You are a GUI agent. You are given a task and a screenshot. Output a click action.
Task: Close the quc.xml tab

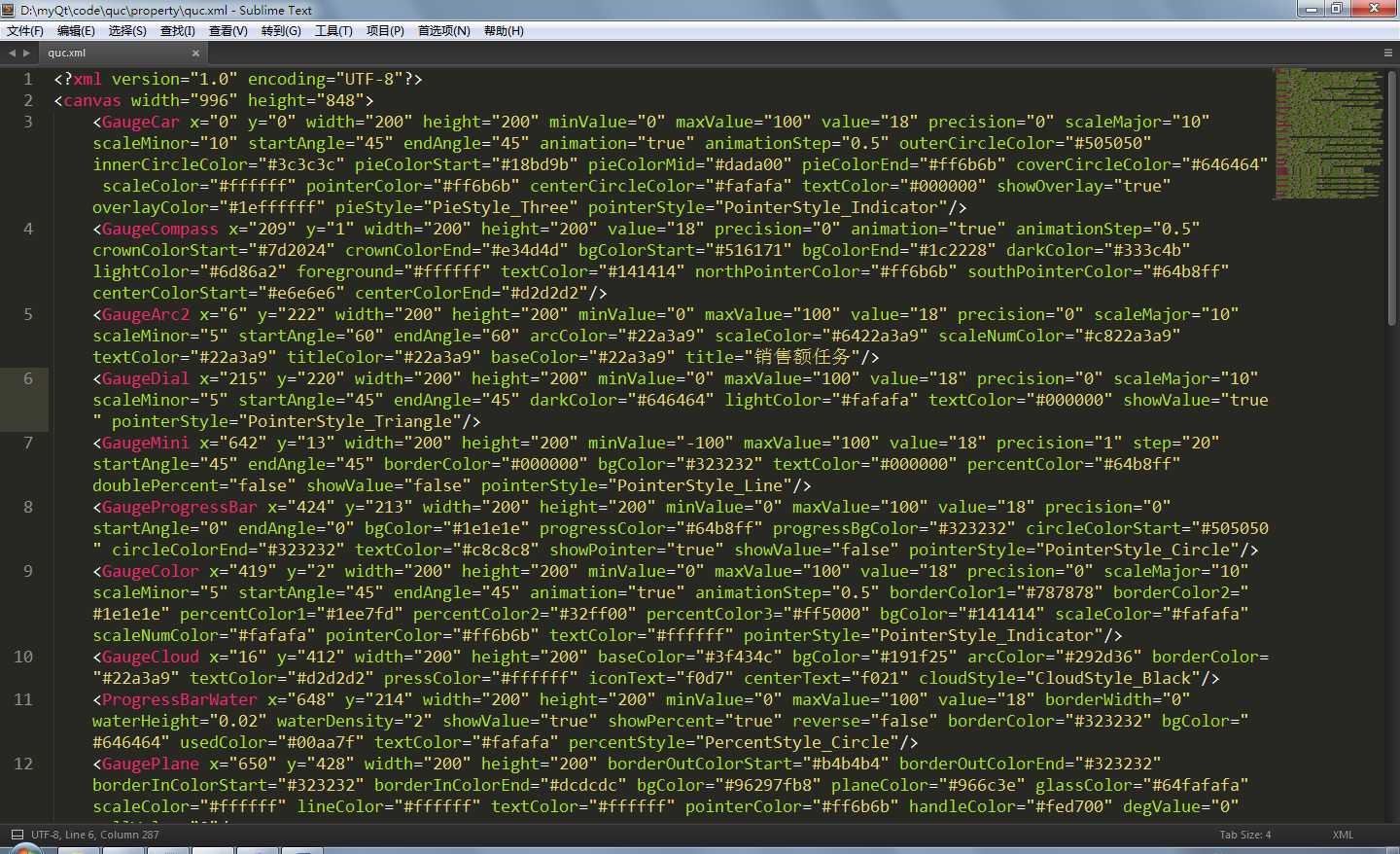point(195,53)
